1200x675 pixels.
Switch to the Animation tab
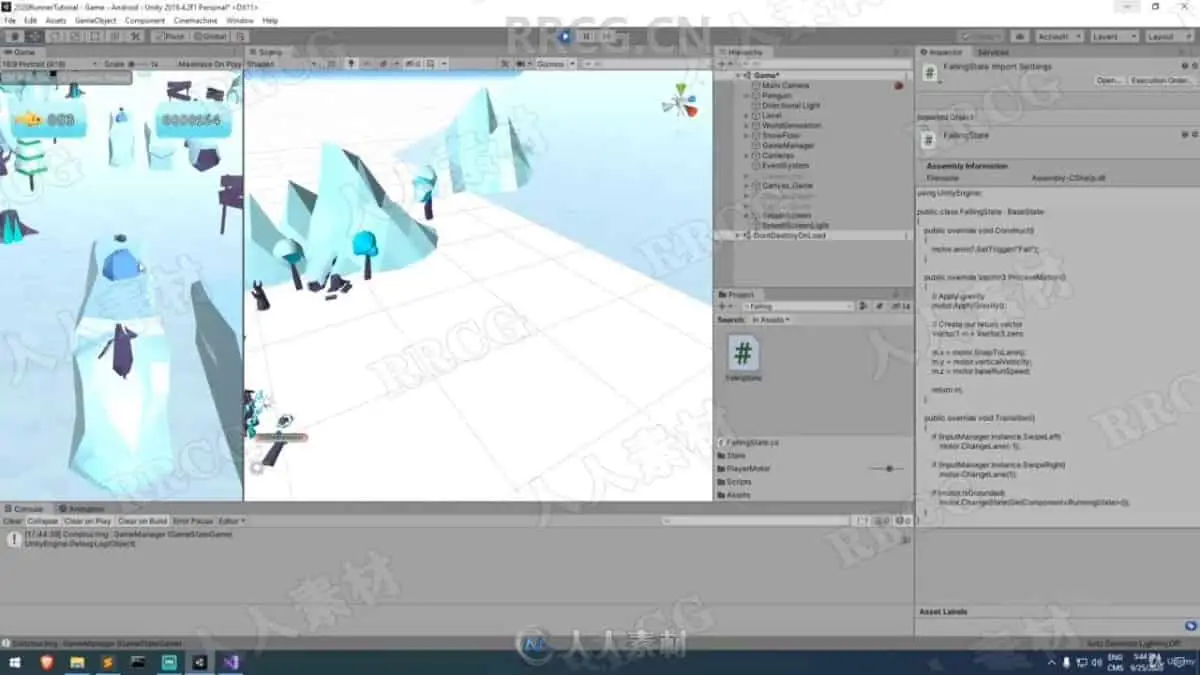(81, 509)
